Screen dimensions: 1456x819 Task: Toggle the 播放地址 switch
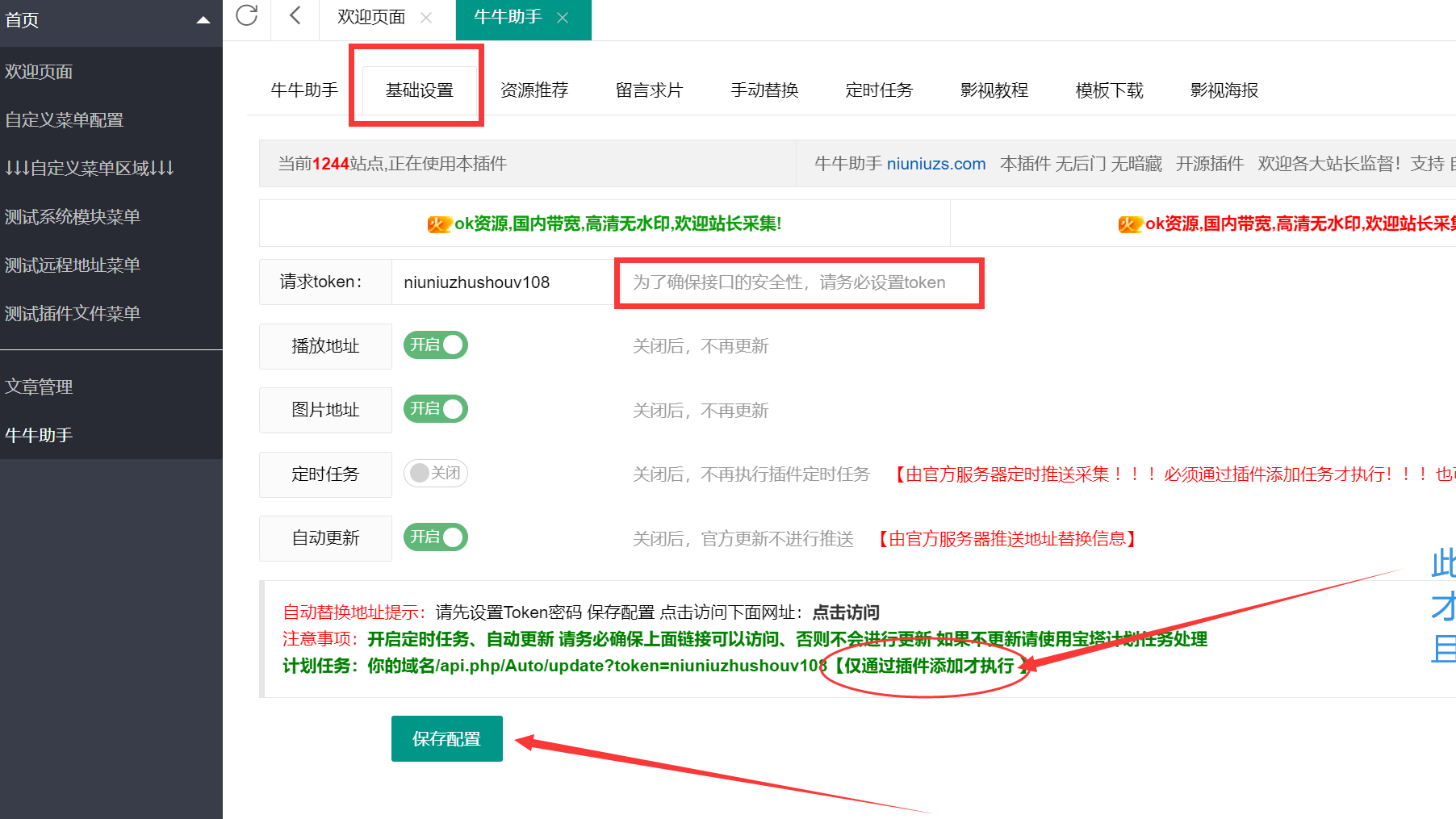click(x=436, y=345)
